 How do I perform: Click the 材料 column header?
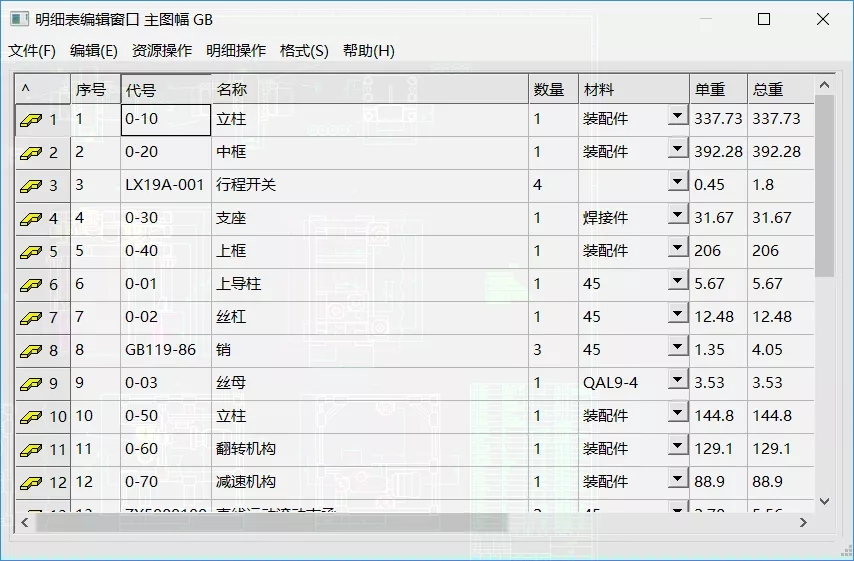click(x=633, y=89)
